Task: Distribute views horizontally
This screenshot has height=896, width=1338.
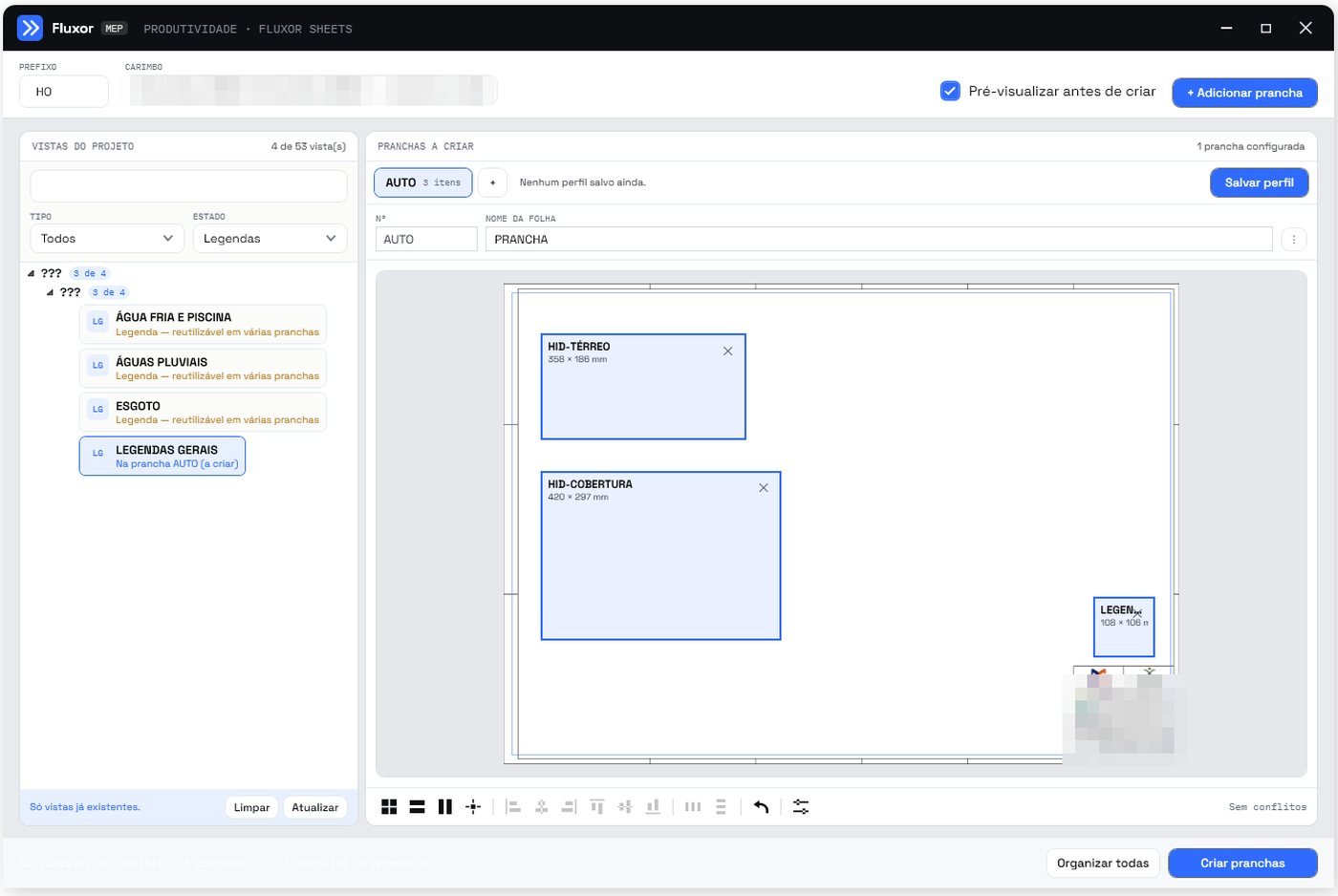Action: click(x=693, y=807)
